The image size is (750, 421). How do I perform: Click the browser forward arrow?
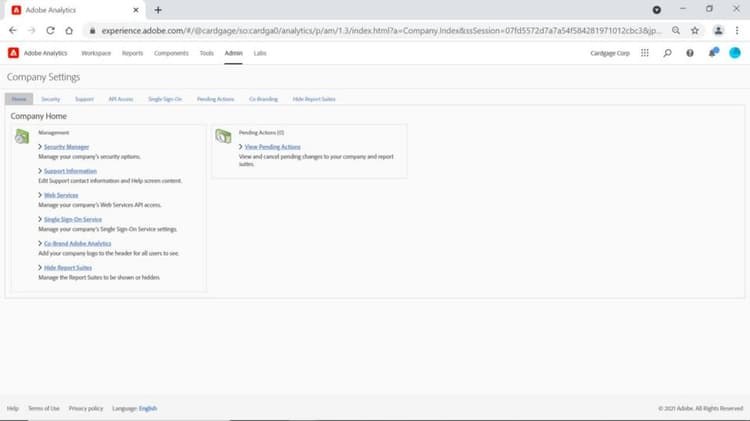(x=32, y=31)
